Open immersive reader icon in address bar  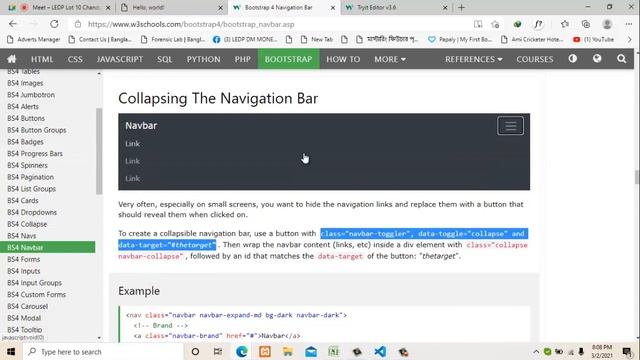coord(478,24)
